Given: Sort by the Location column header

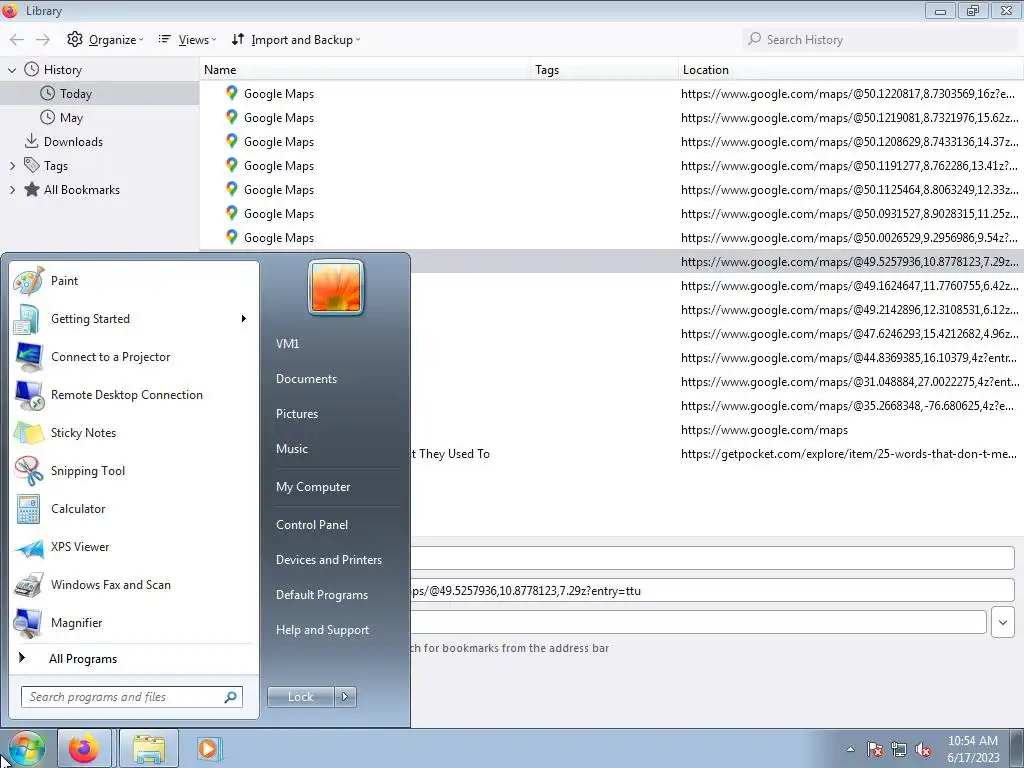Looking at the screenshot, I should (x=851, y=70).
